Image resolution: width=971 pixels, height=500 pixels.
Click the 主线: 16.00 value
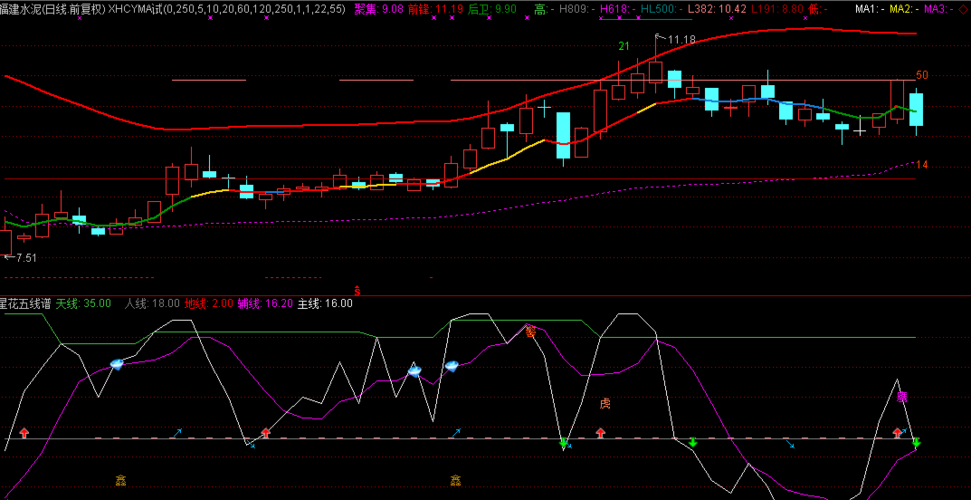[x=325, y=304]
